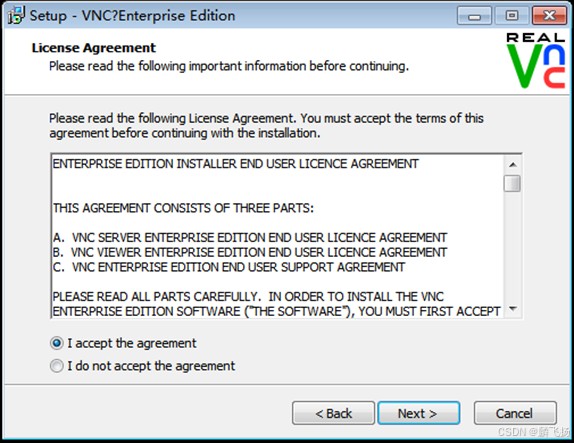Screen dimensions: 574x443
Task: Click the line "A. VNC SERVER ENTERPRISE EDITION"
Action: (250, 238)
